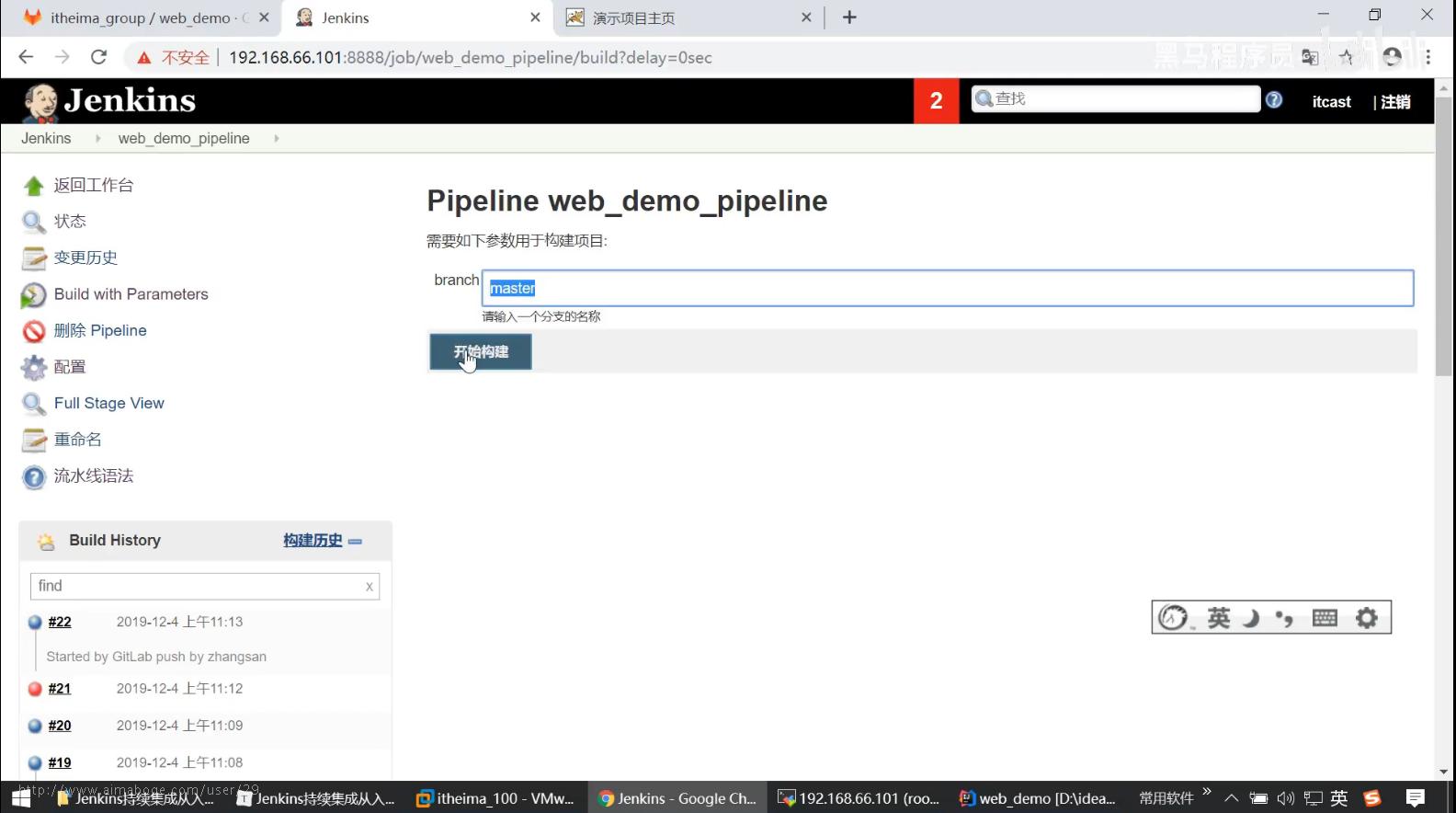The image size is (1456, 813).
Task: Click the Build with Parameters clock icon
Action: click(34, 295)
